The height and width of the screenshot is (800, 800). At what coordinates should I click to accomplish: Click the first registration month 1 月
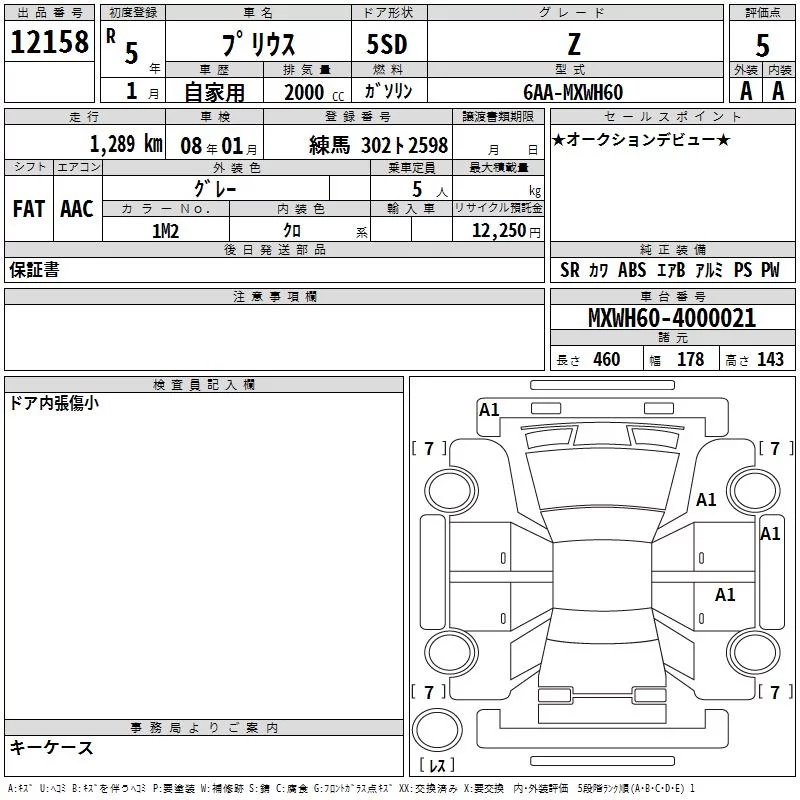coord(142,91)
